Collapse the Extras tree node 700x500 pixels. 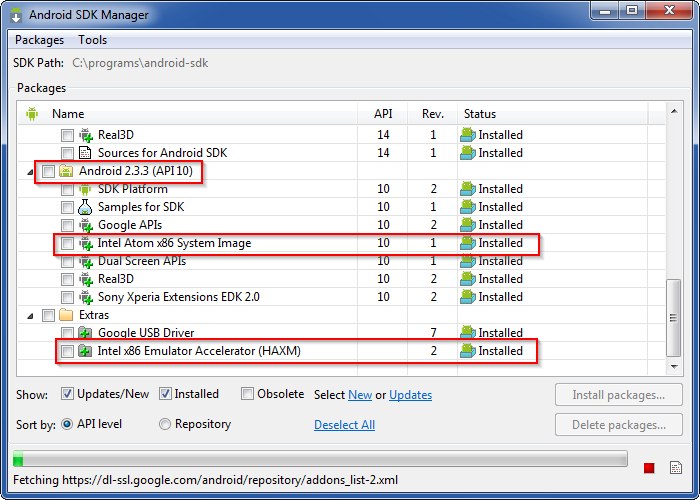pos(30,316)
